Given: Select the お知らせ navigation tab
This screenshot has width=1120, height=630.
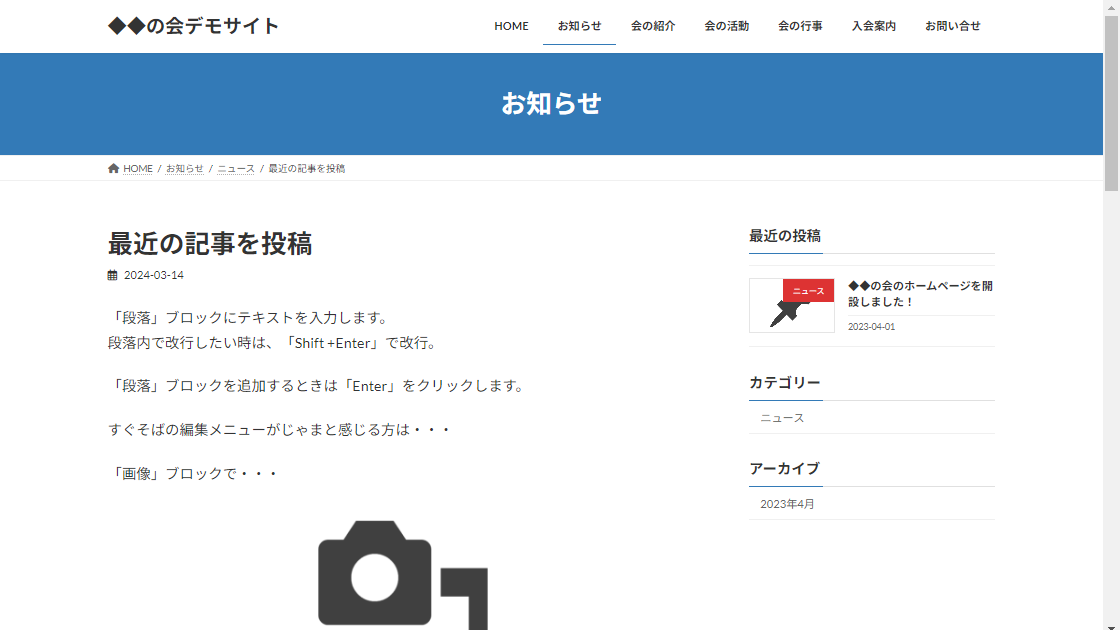Looking at the screenshot, I should pyautogui.click(x=579, y=26).
